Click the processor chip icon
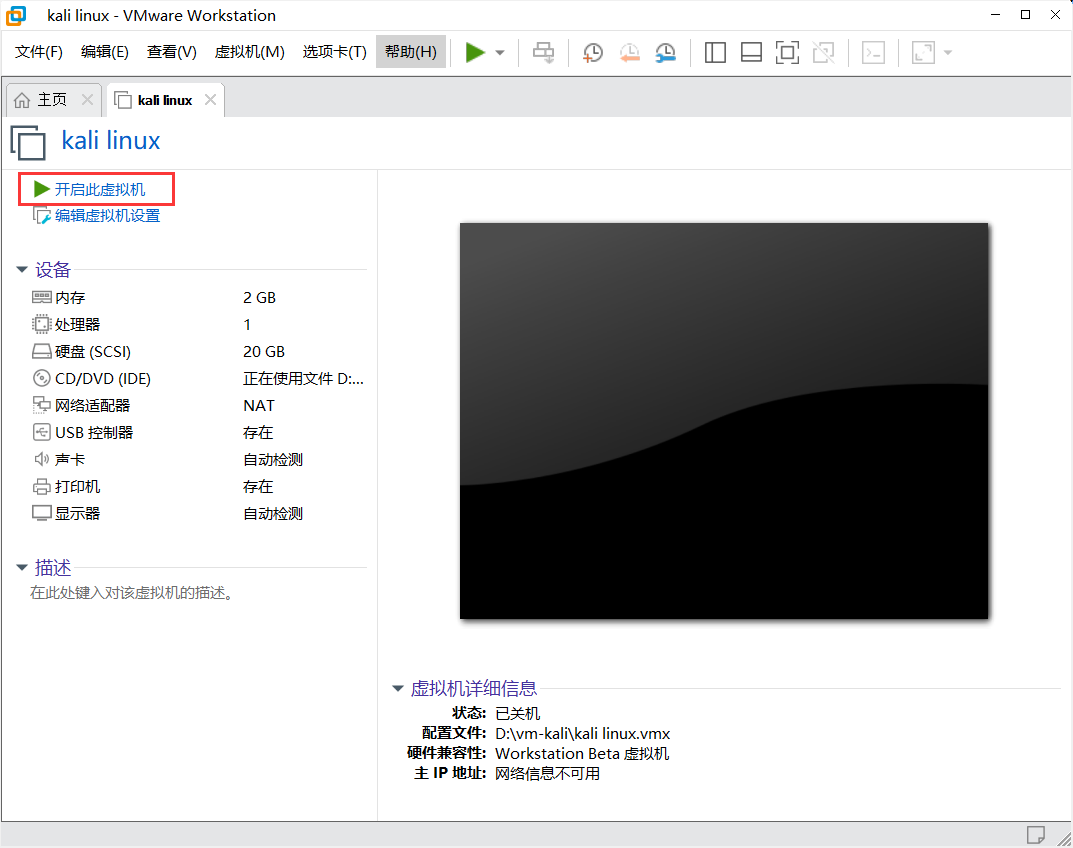 42,324
